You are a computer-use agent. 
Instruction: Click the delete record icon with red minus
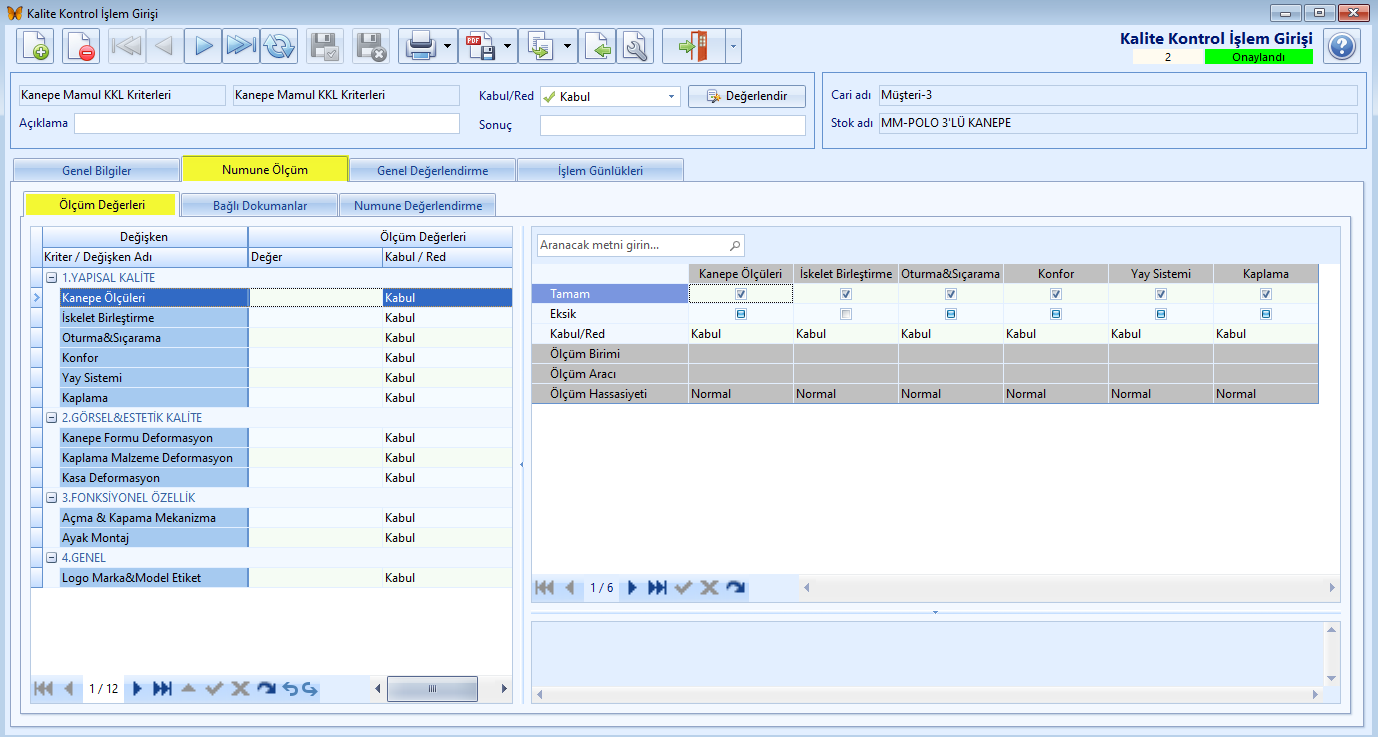pos(81,46)
